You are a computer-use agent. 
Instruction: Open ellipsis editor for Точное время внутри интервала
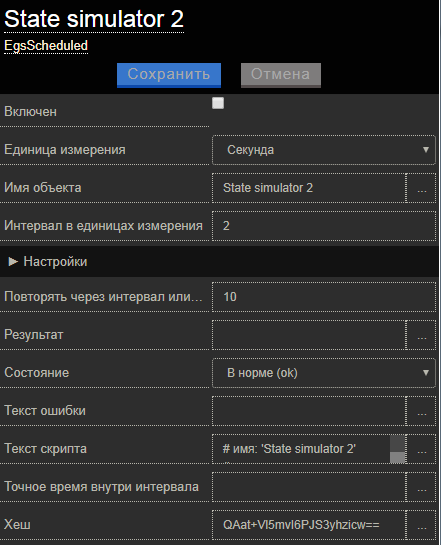421,487
